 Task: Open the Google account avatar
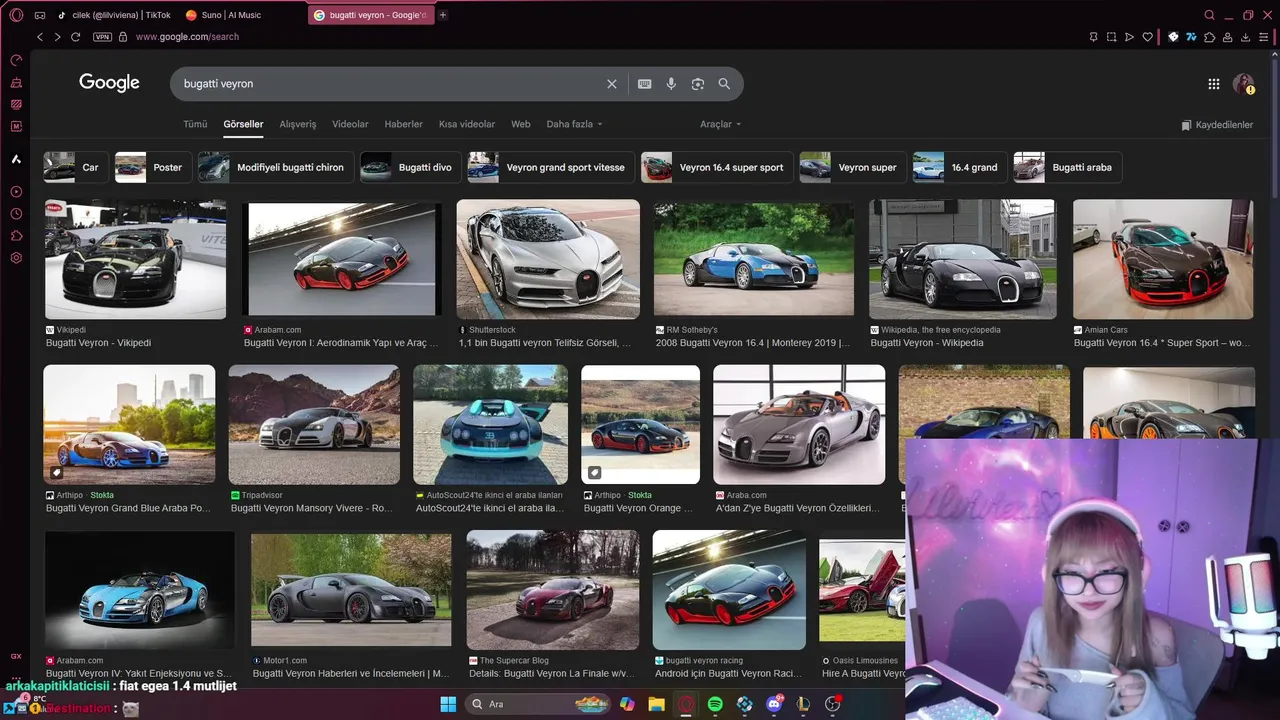[x=1244, y=84]
